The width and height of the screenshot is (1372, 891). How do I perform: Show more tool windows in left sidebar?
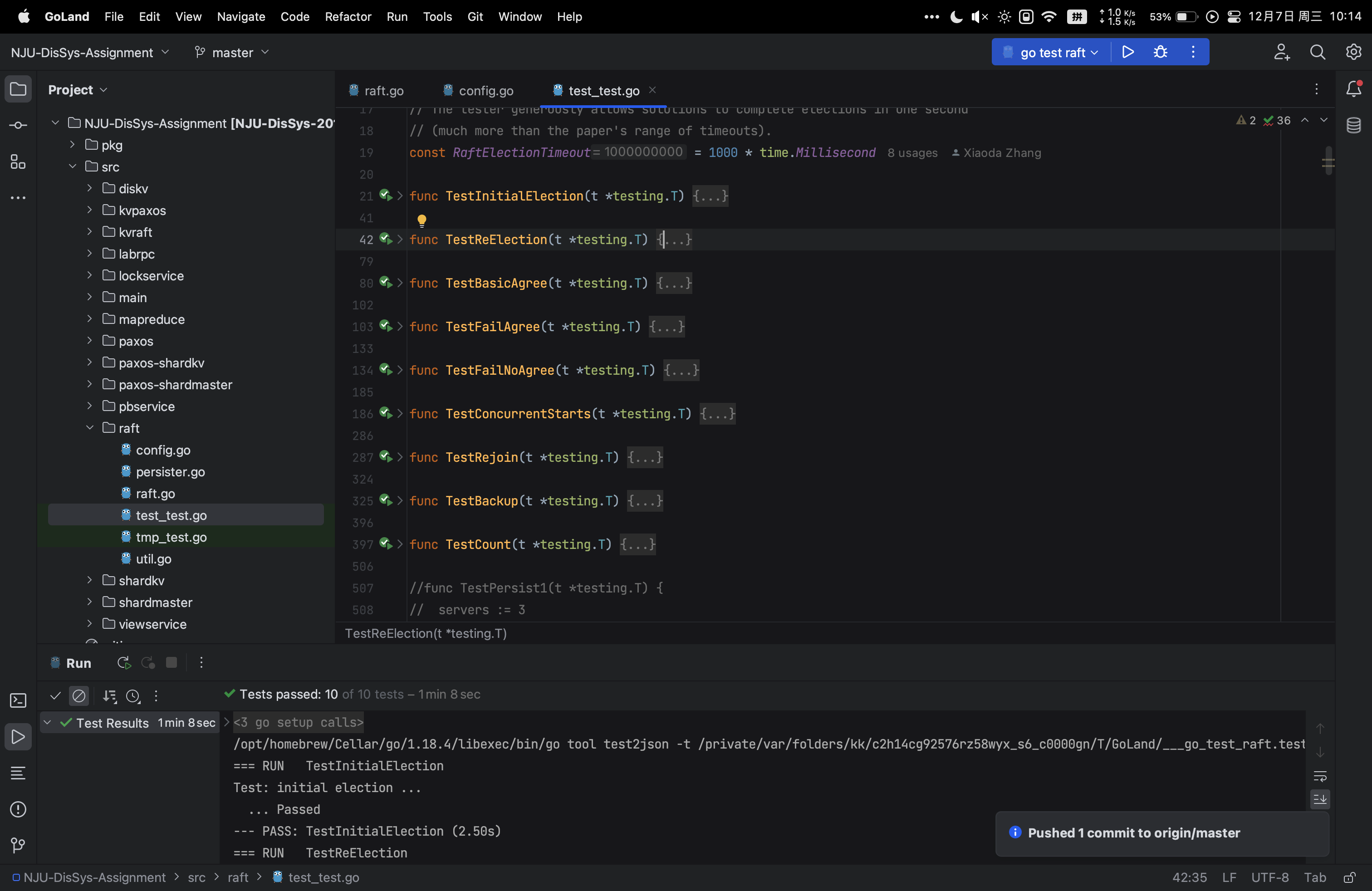18,198
